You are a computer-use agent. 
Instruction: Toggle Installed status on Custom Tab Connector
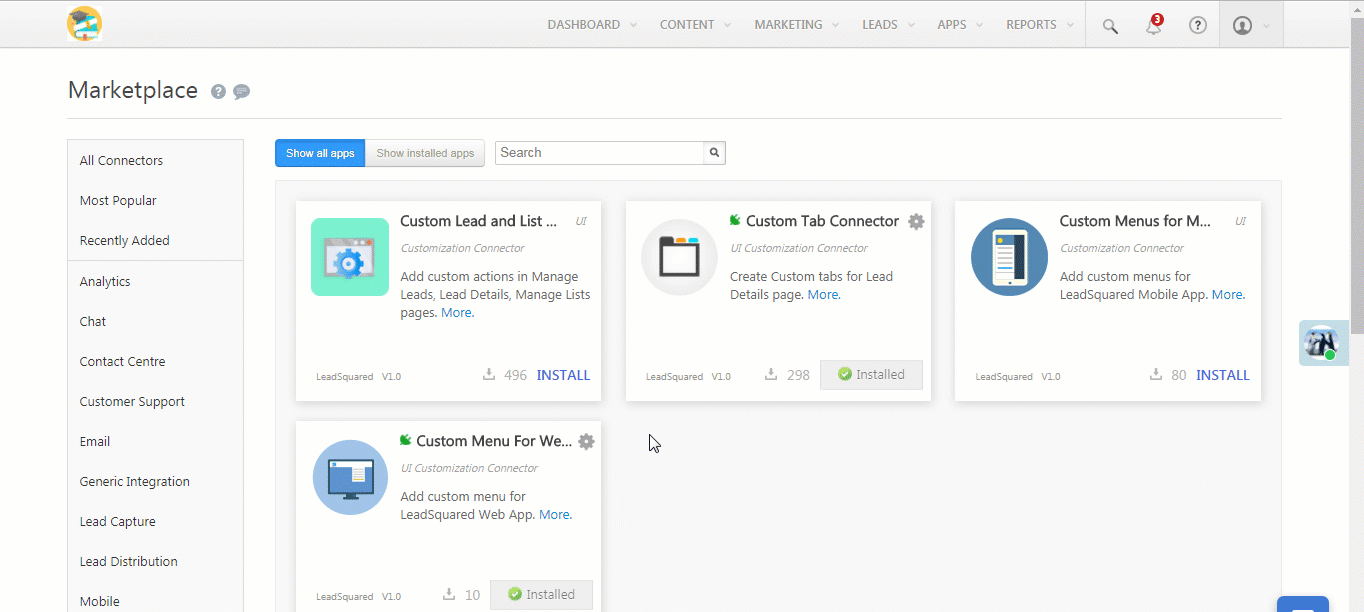[x=871, y=374]
